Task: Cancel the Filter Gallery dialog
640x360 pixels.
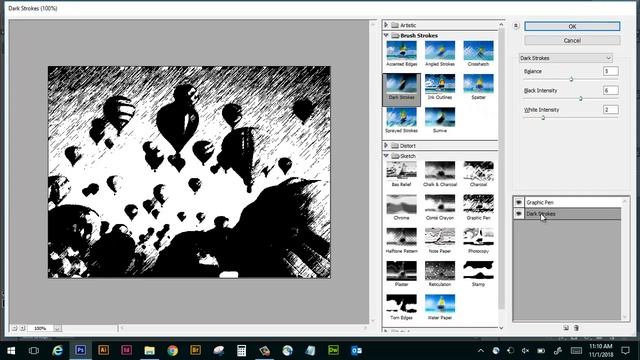Action: [x=572, y=40]
